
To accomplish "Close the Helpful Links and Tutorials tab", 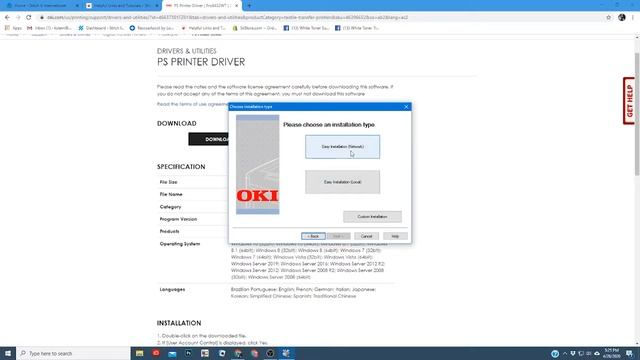I will click(157, 6).
